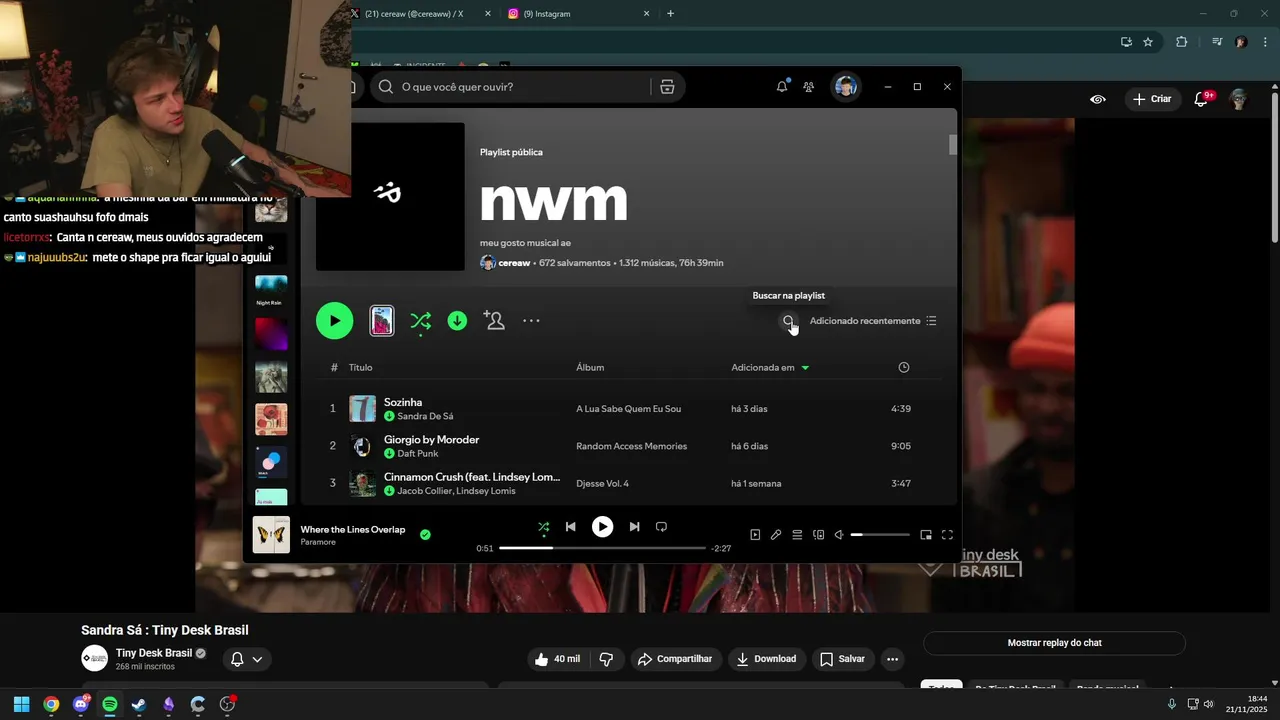Bookmark this page with the star icon
The height and width of the screenshot is (720, 1280).
1148,42
